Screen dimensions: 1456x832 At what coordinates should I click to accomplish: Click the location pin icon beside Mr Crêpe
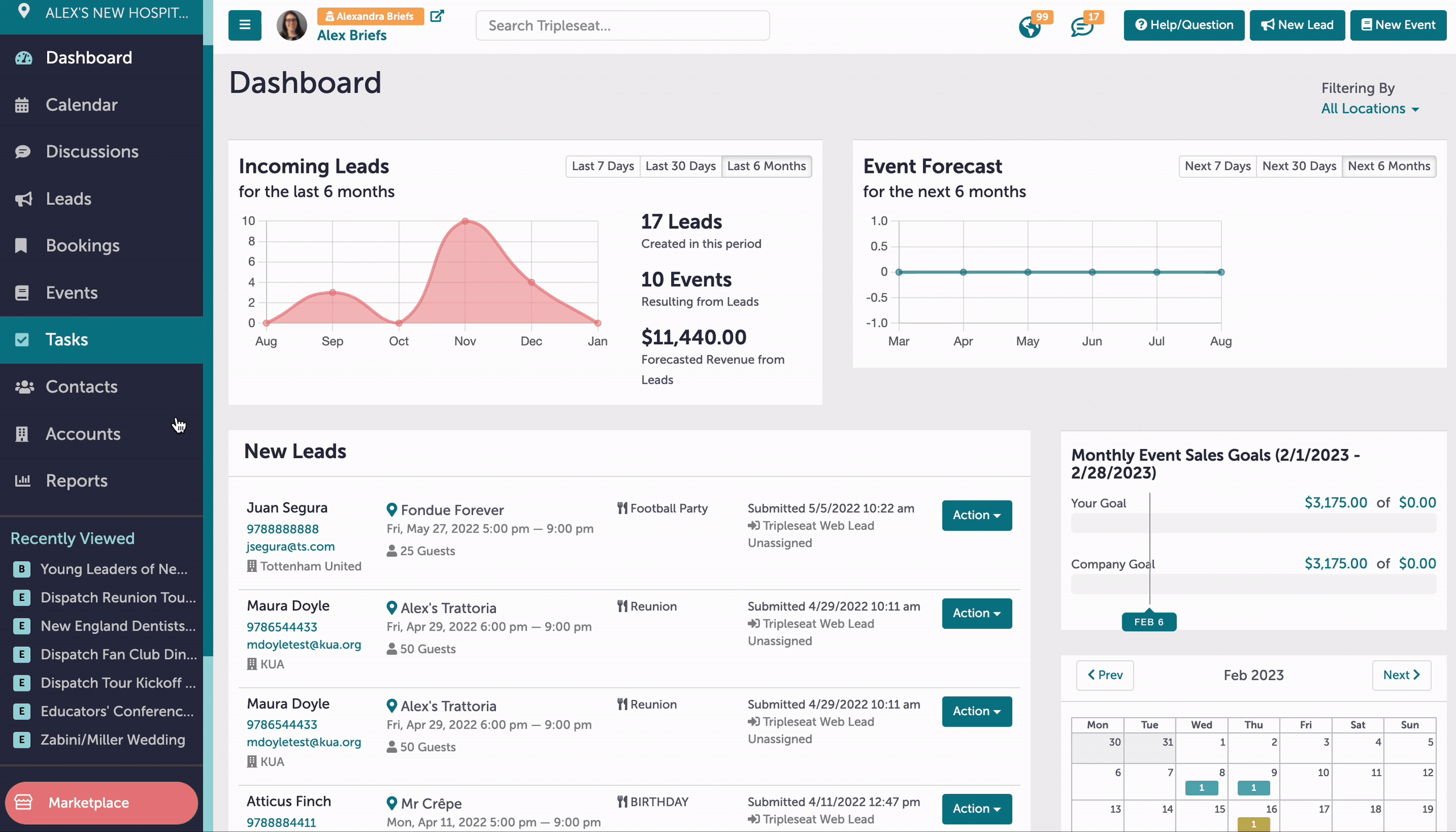click(x=392, y=804)
